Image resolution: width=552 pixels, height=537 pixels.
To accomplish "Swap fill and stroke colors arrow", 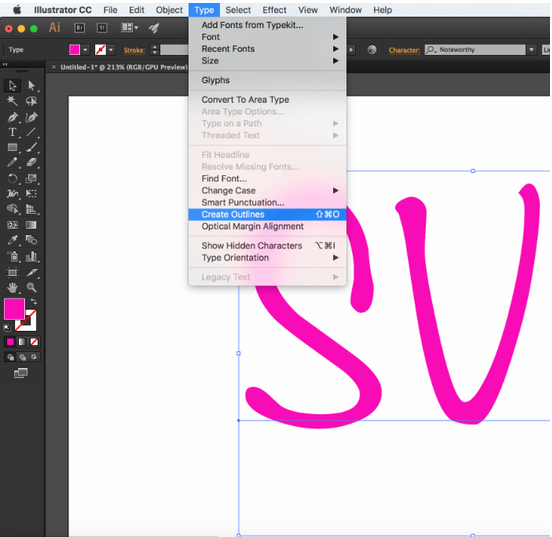I will (34, 301).
